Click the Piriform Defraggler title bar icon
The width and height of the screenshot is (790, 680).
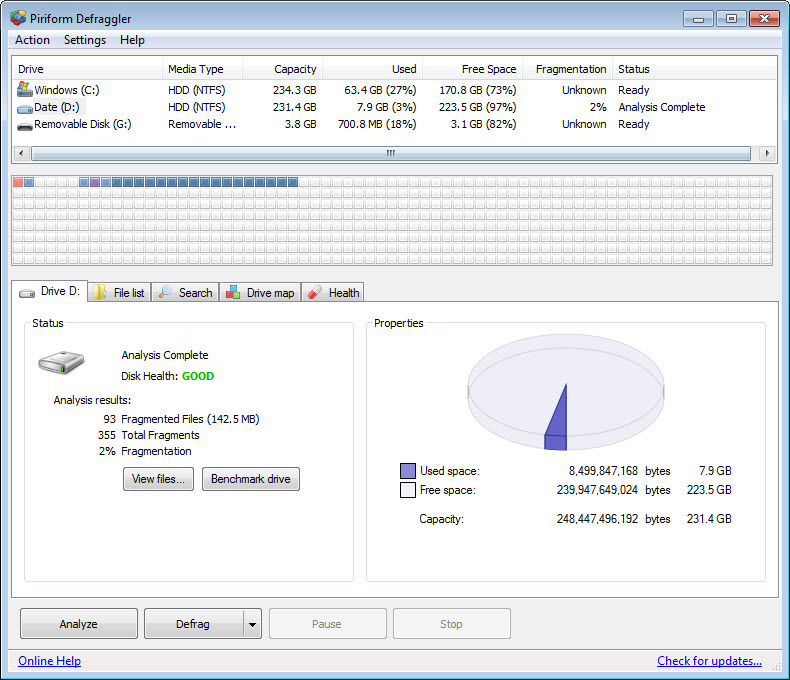[x=18, y=18]
